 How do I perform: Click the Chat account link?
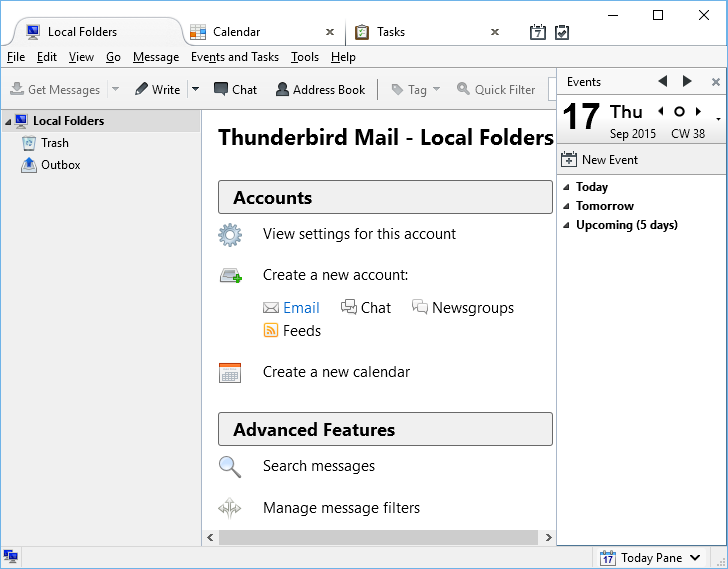[x=376, y=308]
